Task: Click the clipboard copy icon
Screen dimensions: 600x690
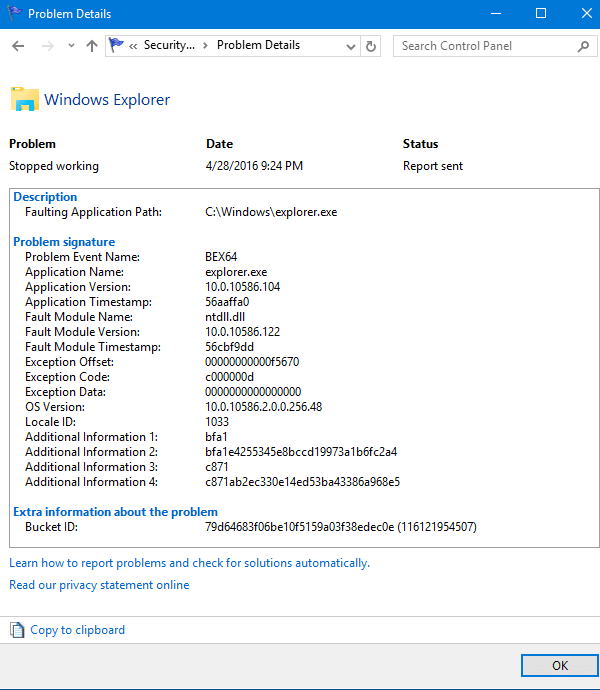Action: 17,630
